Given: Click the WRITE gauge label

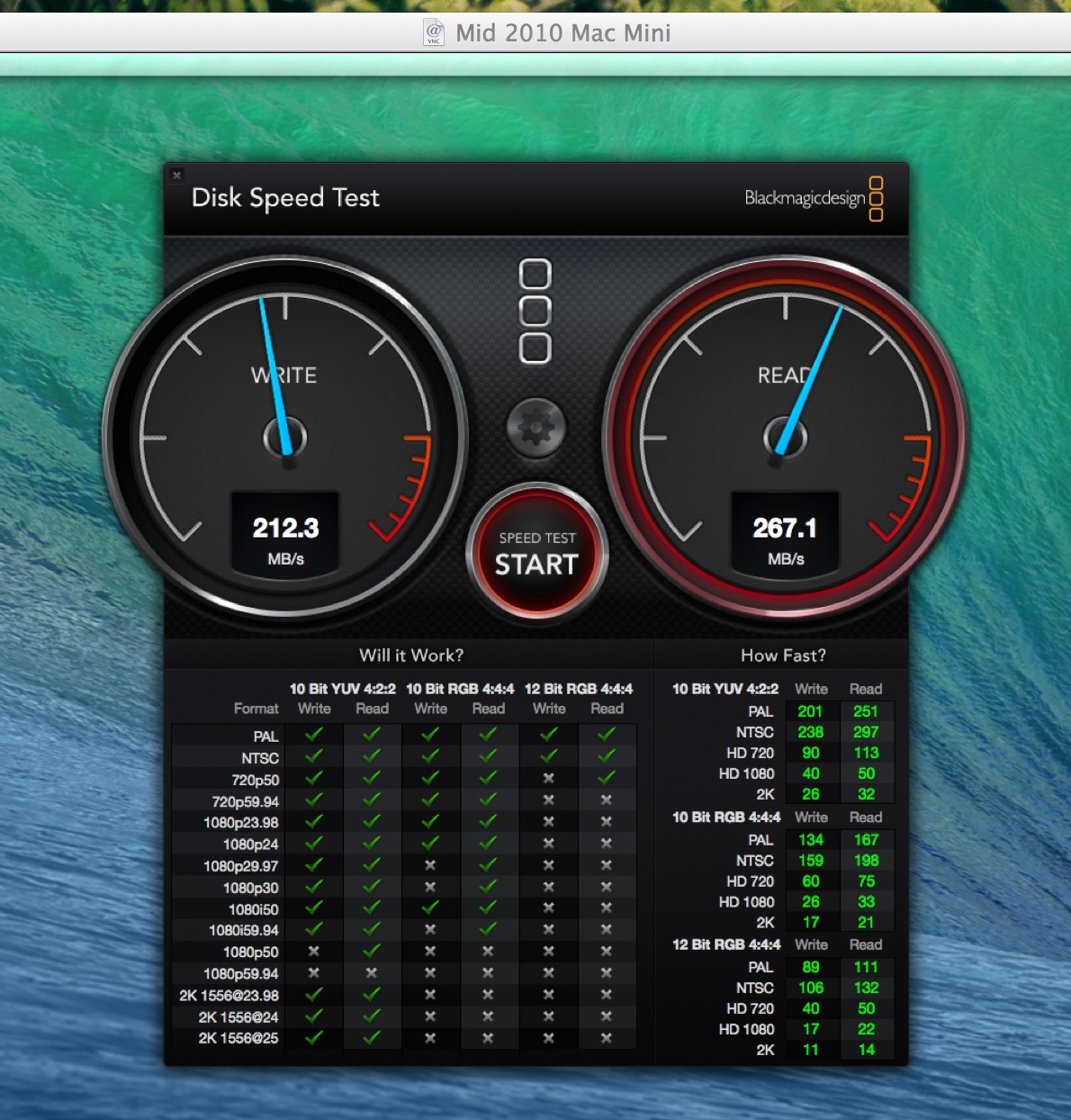Looking at the screenshot, I should click(x=283, y=375).
